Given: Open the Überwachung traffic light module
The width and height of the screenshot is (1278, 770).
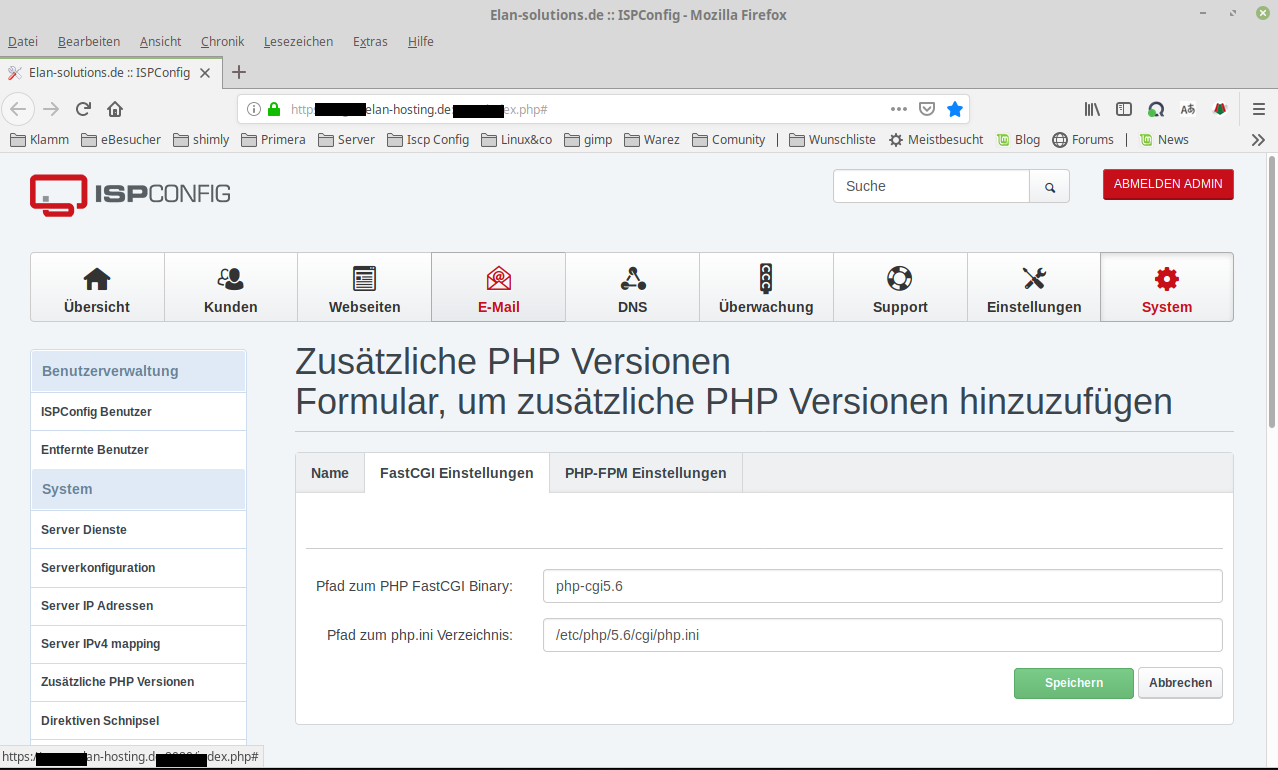Looking at the screenshot, I should point(766,287).
